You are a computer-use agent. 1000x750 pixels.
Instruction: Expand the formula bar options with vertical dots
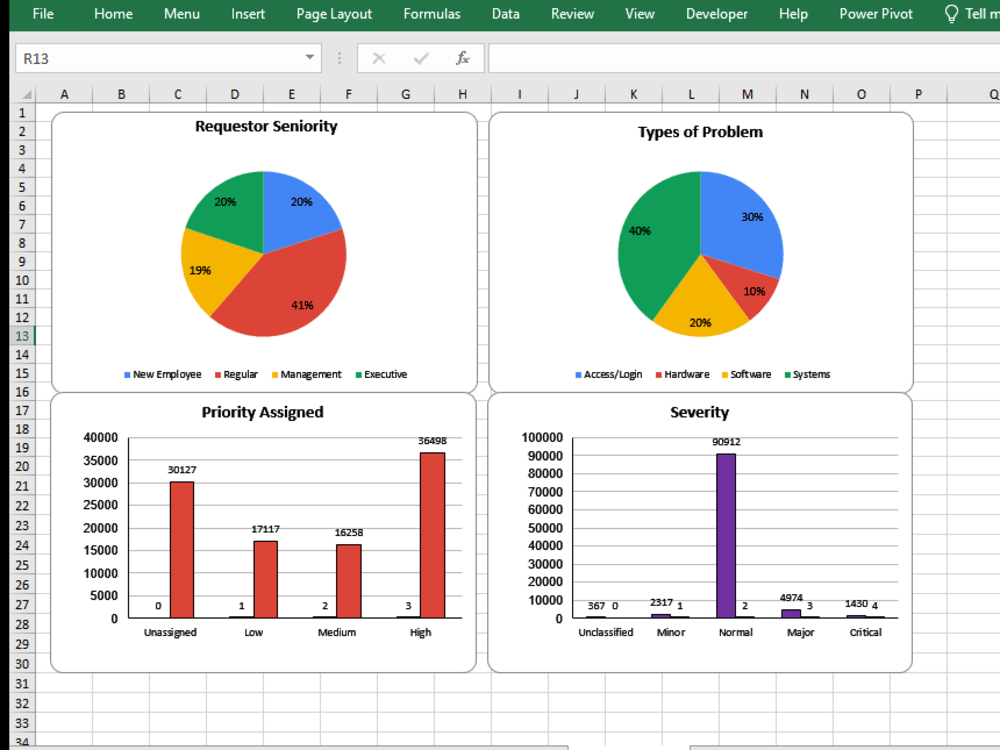[x=339, y=58]
